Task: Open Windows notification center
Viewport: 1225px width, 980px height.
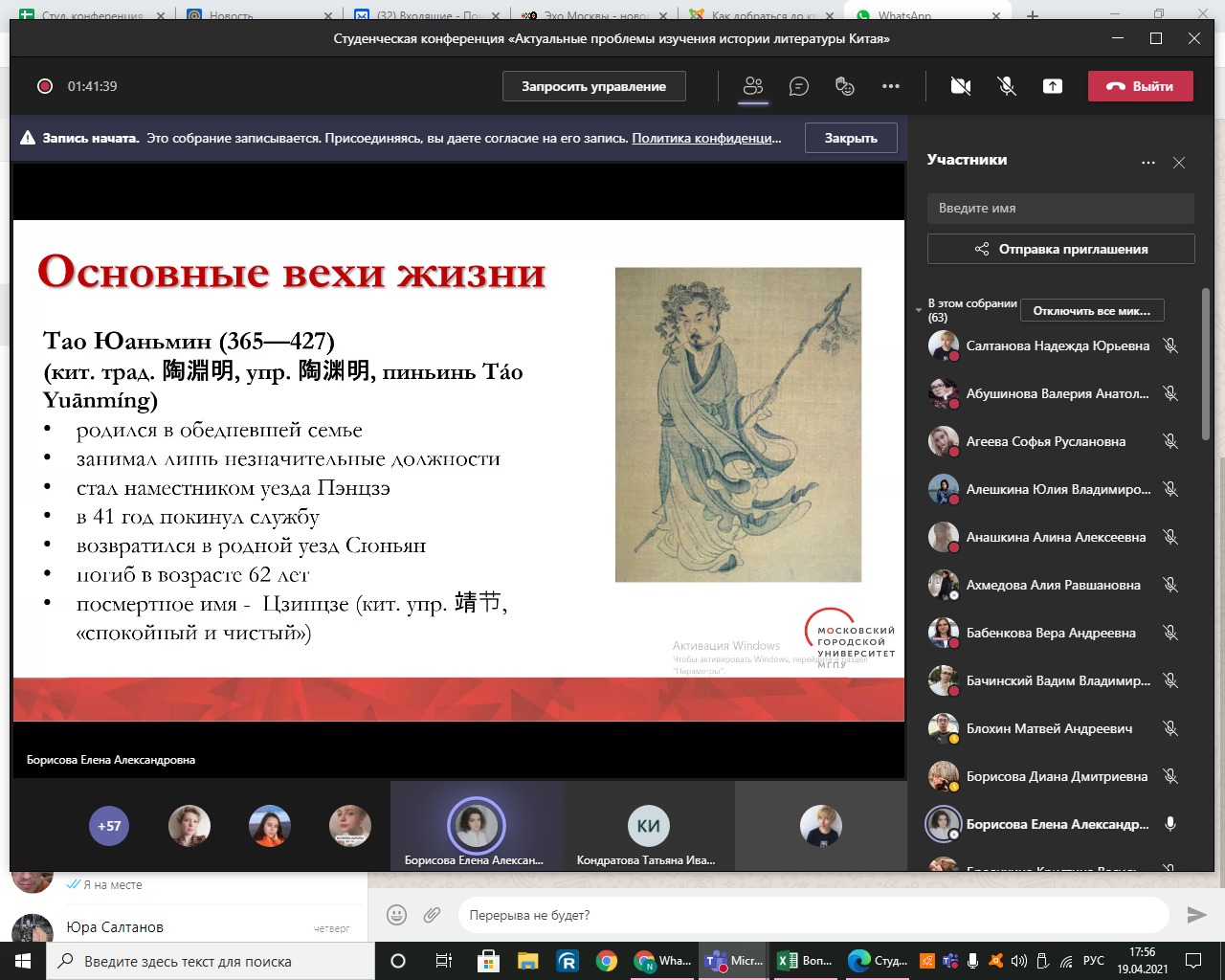Action: tap(1193, 961)
